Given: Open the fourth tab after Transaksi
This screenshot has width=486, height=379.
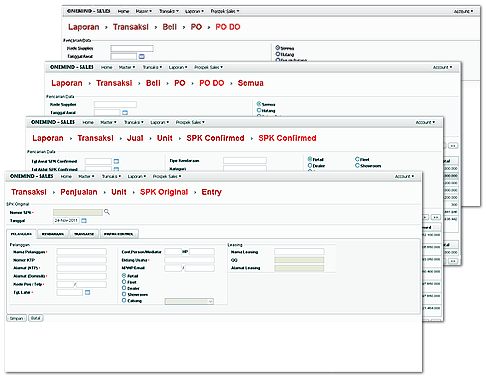Looking at the screenshot, I should point(119,234).
